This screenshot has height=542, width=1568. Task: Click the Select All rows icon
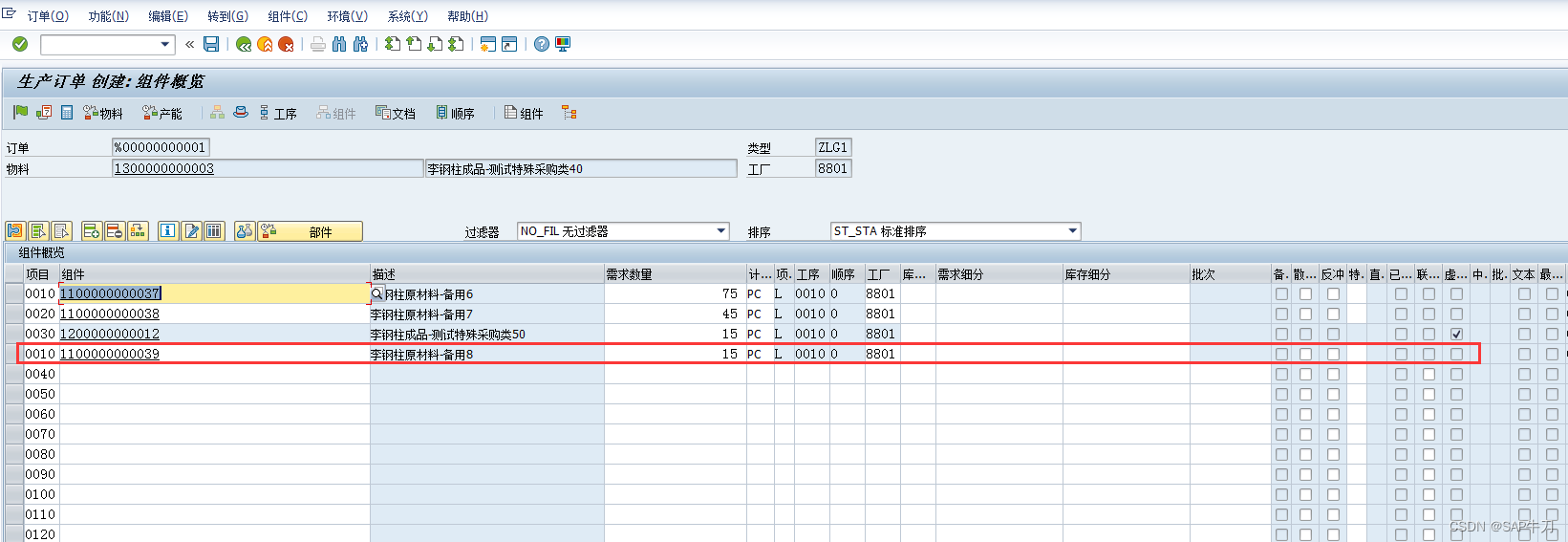tap(38, 230)
